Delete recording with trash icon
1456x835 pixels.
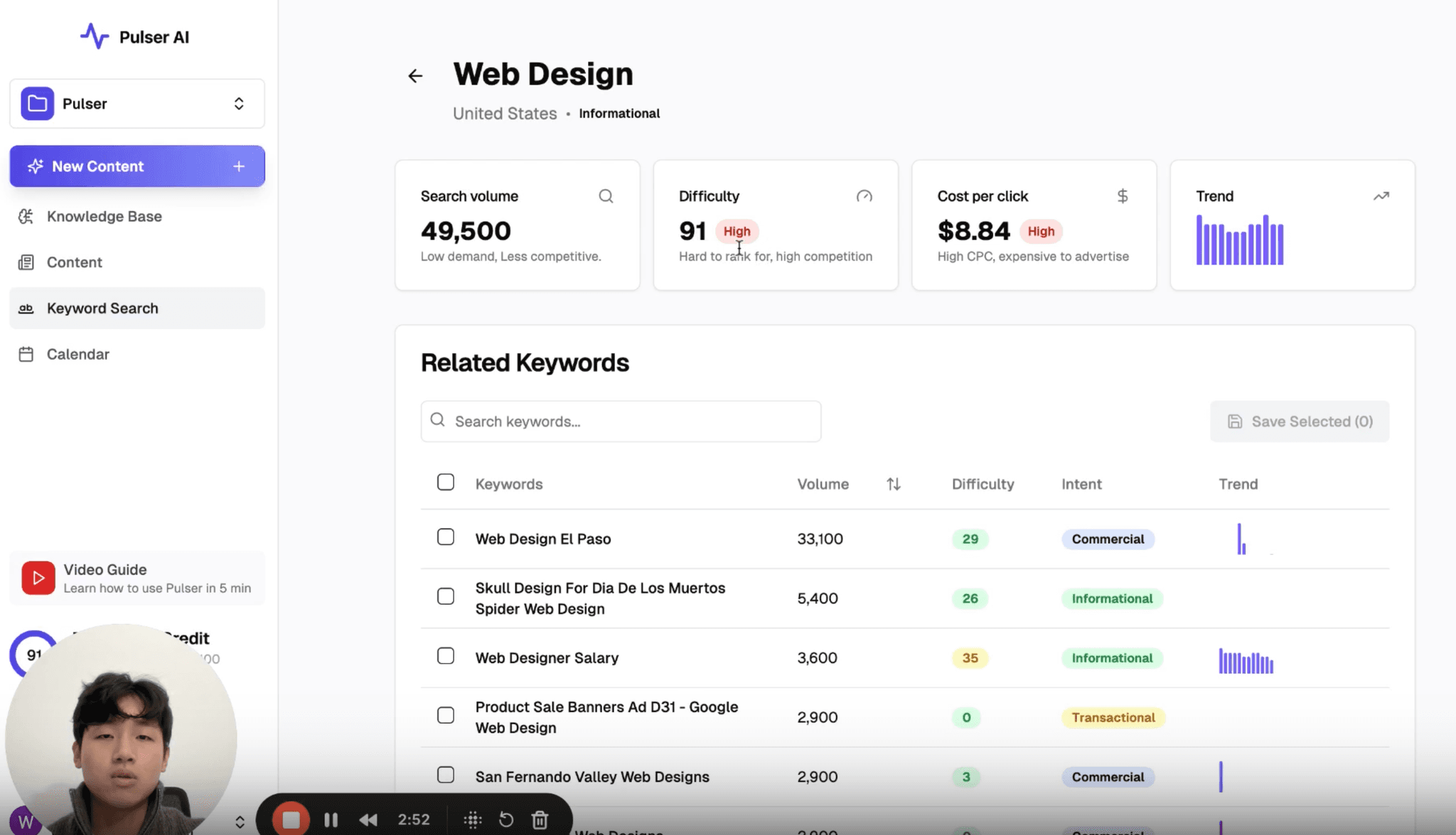(x=540, y=819)
